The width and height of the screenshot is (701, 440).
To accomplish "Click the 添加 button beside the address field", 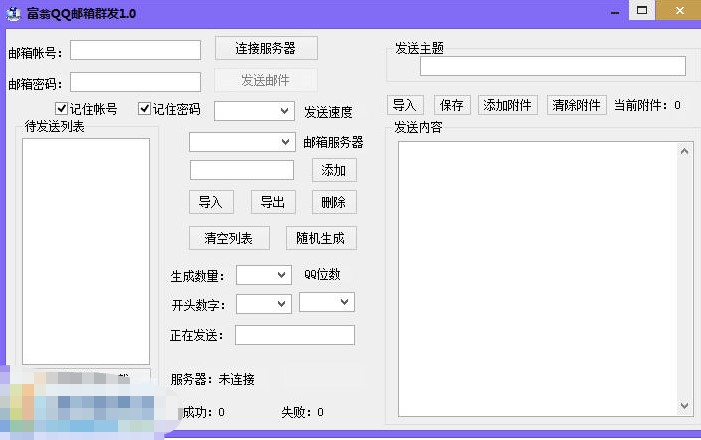I will click(x=334, y=170).
